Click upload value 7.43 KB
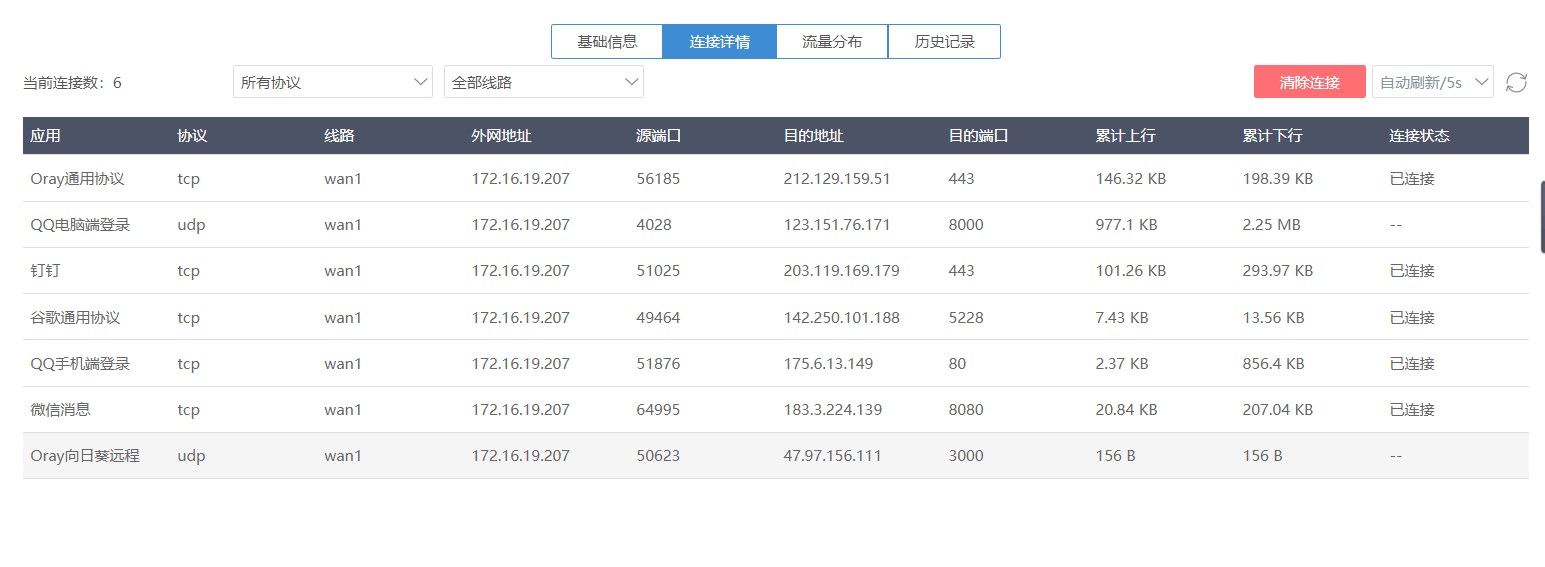 click(x=1122, y=317)
